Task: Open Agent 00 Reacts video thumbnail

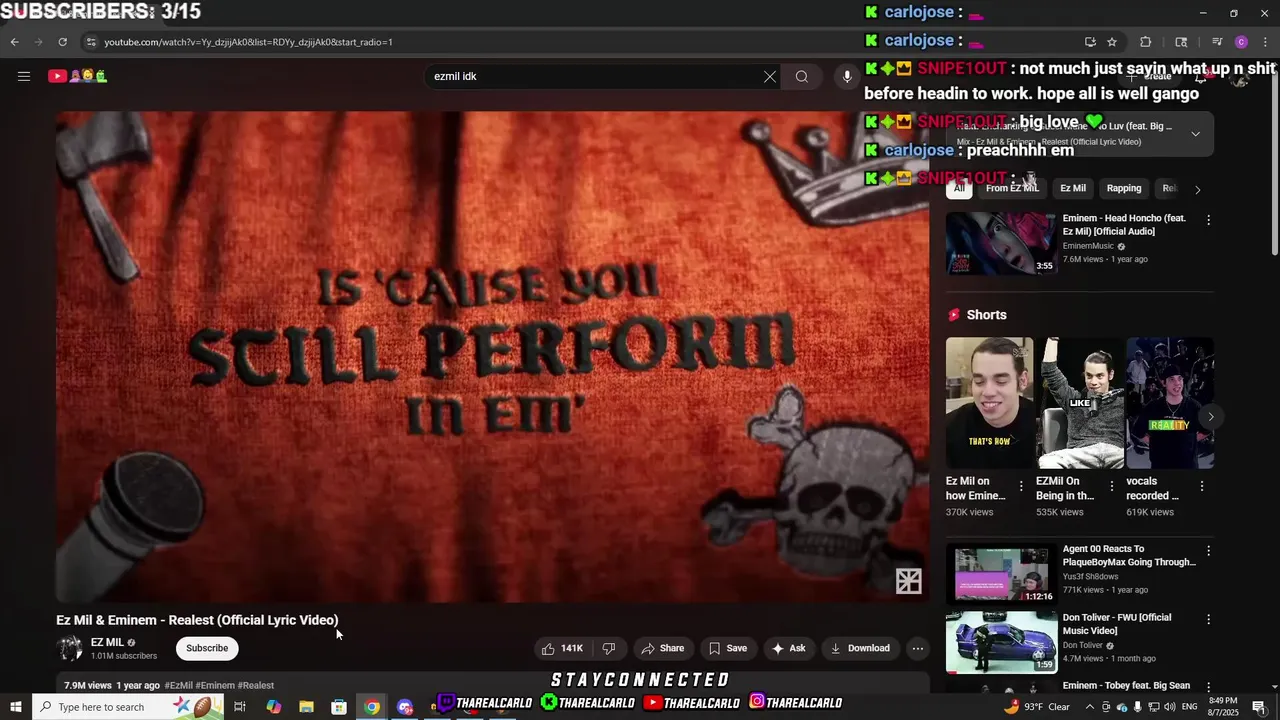Action: coord(1001,574)
